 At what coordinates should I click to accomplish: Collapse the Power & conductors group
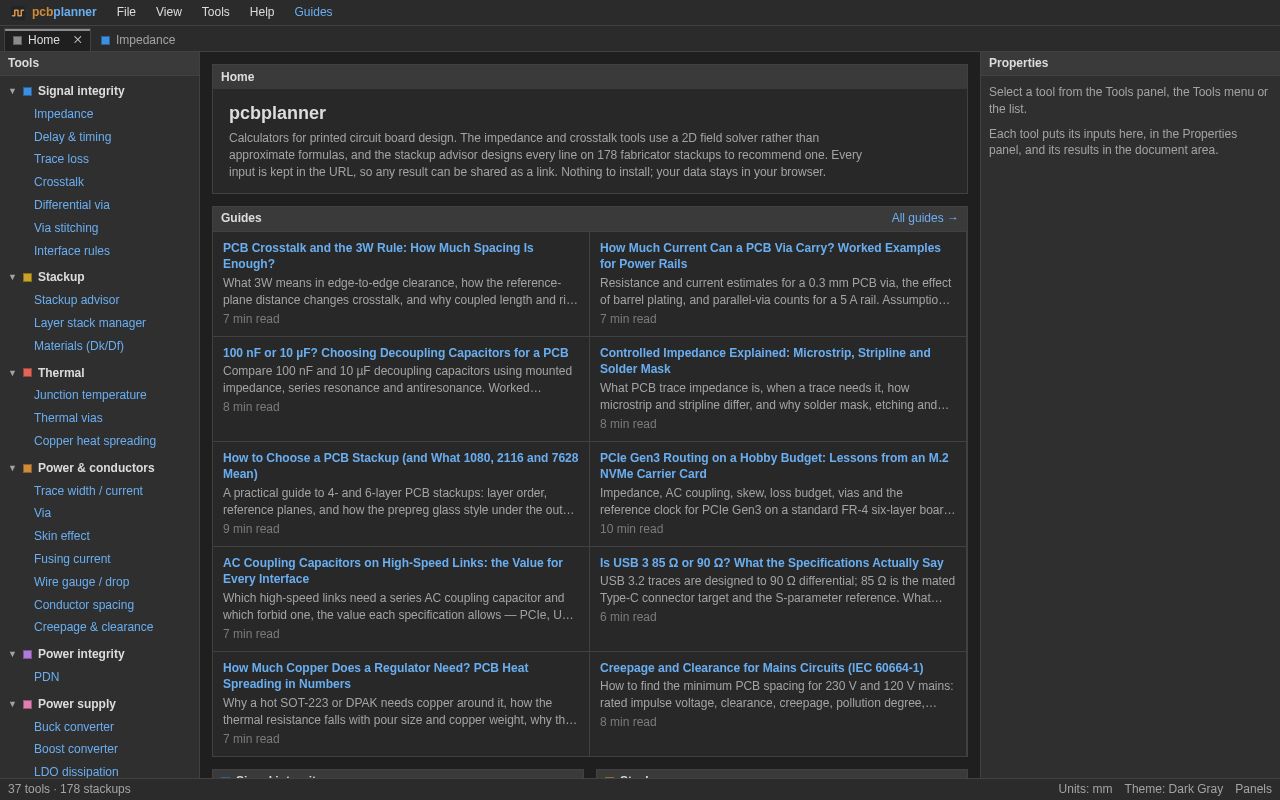coord(13,468)
